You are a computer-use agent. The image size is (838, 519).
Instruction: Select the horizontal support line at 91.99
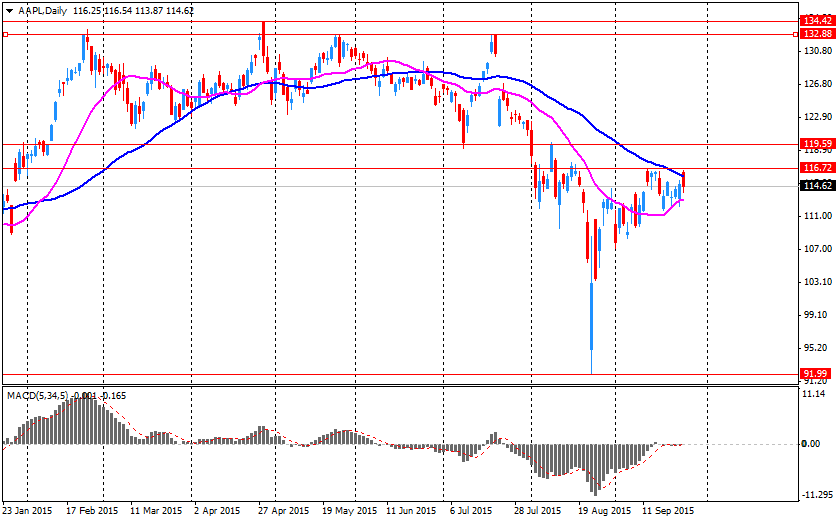(x=401, y=375)
